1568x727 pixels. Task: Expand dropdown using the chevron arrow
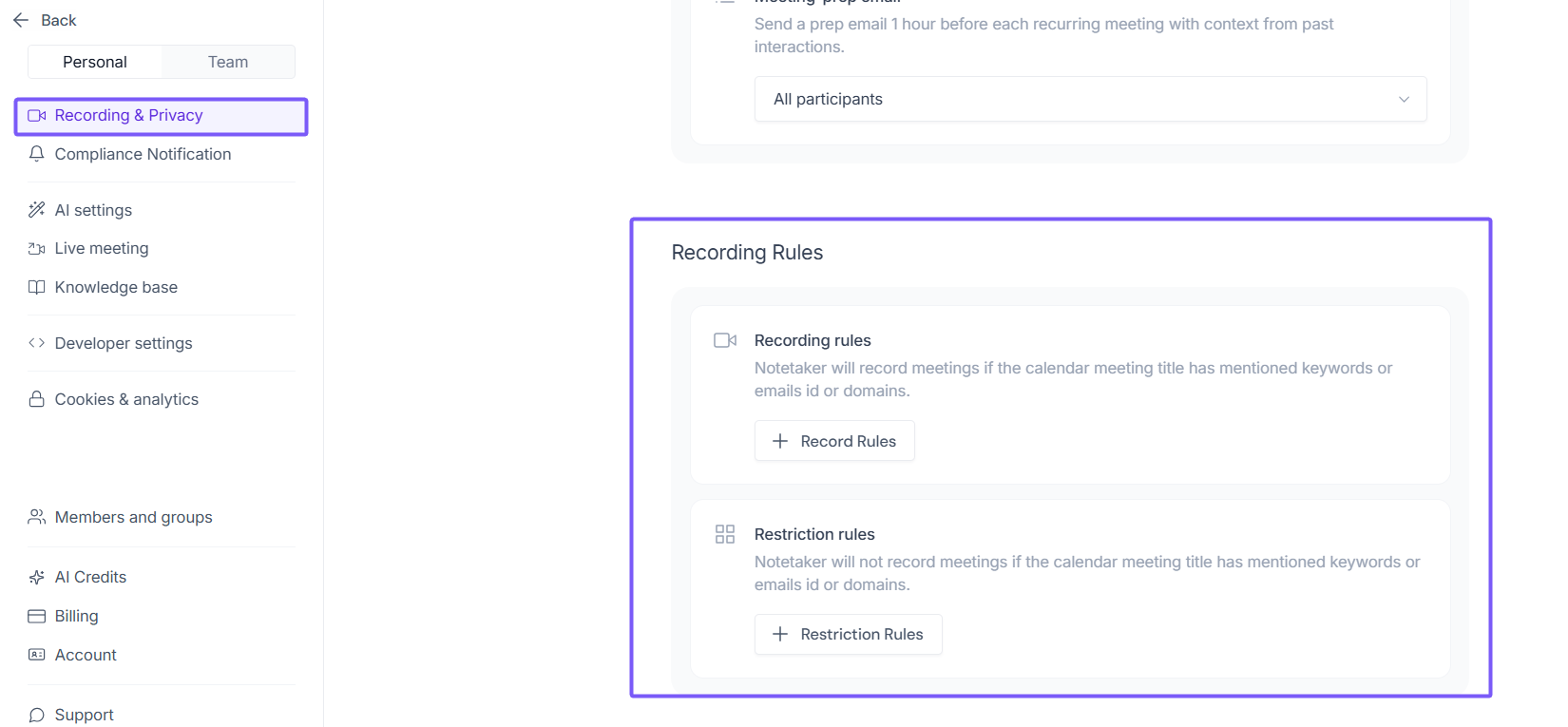coord(1404,99)
